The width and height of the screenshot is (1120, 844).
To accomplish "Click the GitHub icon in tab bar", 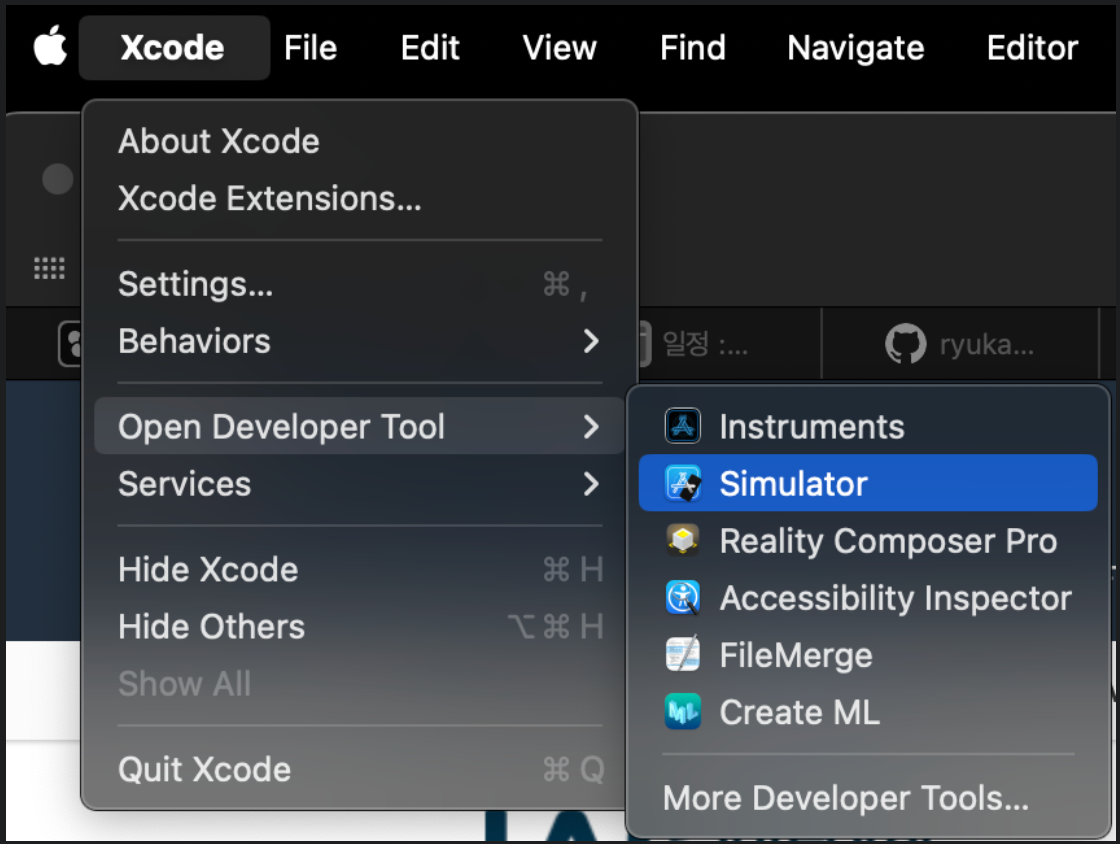I will click(906, 345).
